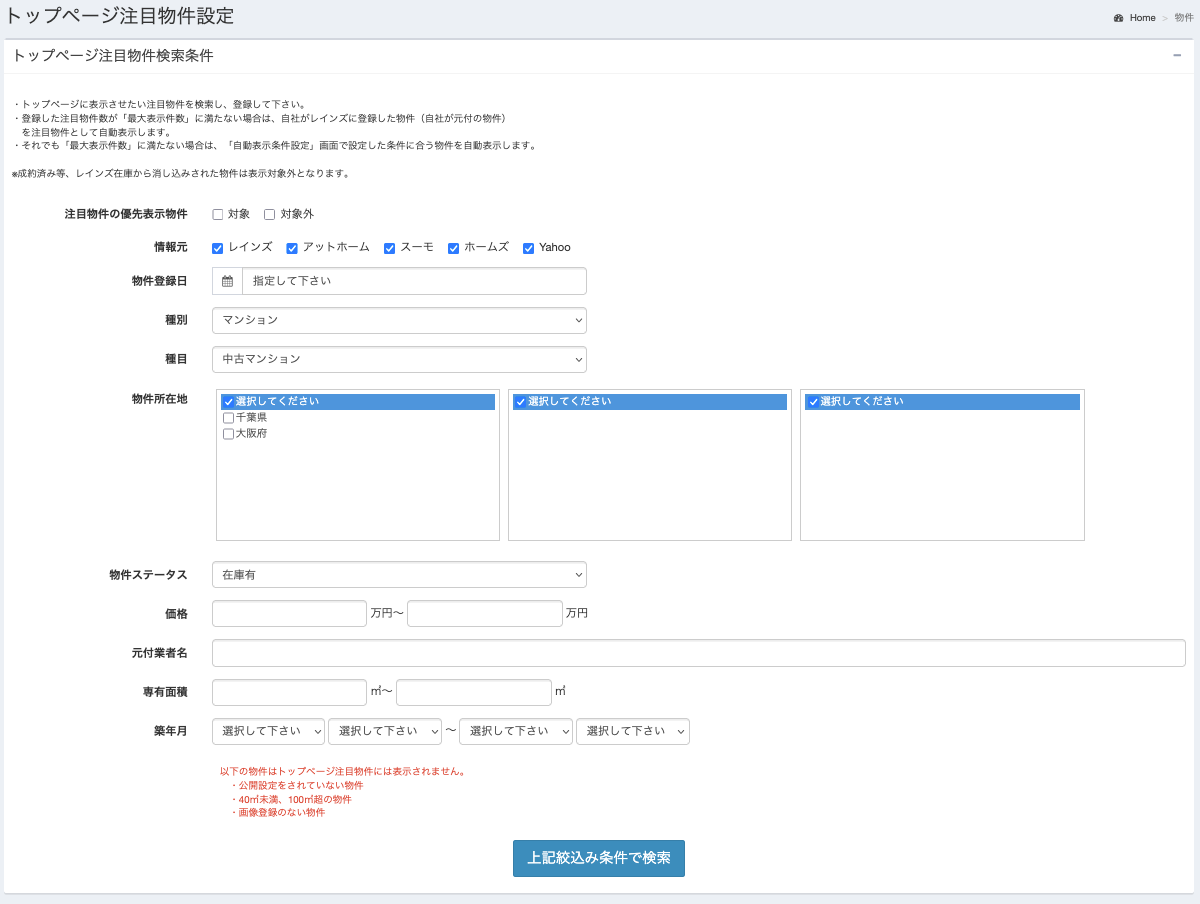Click the 物件所在地 field label
Image resolution: width=1200 pixels, height=904 pixels.
click(160, 398)
